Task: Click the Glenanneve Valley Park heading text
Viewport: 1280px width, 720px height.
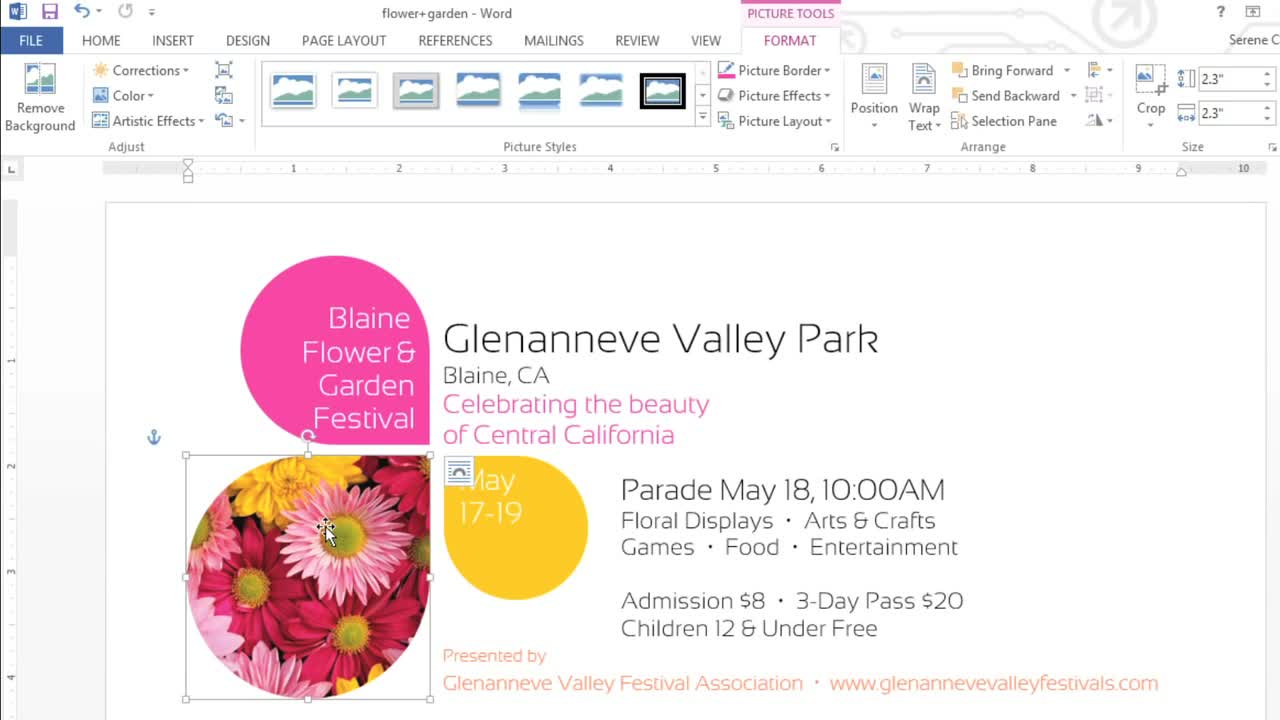Action: coord(660,339)
